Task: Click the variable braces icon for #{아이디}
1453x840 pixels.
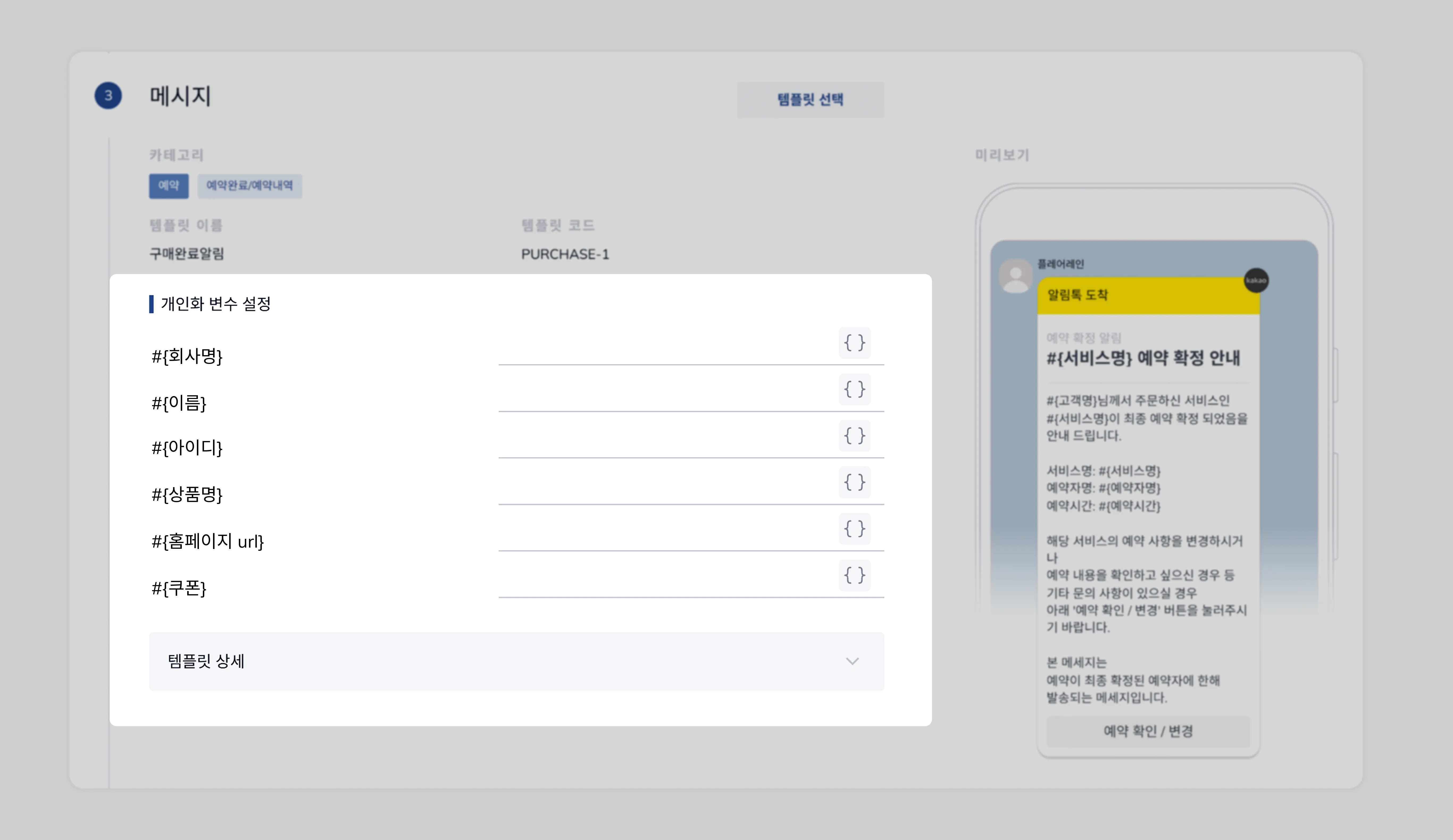Action: pos(854,436)
